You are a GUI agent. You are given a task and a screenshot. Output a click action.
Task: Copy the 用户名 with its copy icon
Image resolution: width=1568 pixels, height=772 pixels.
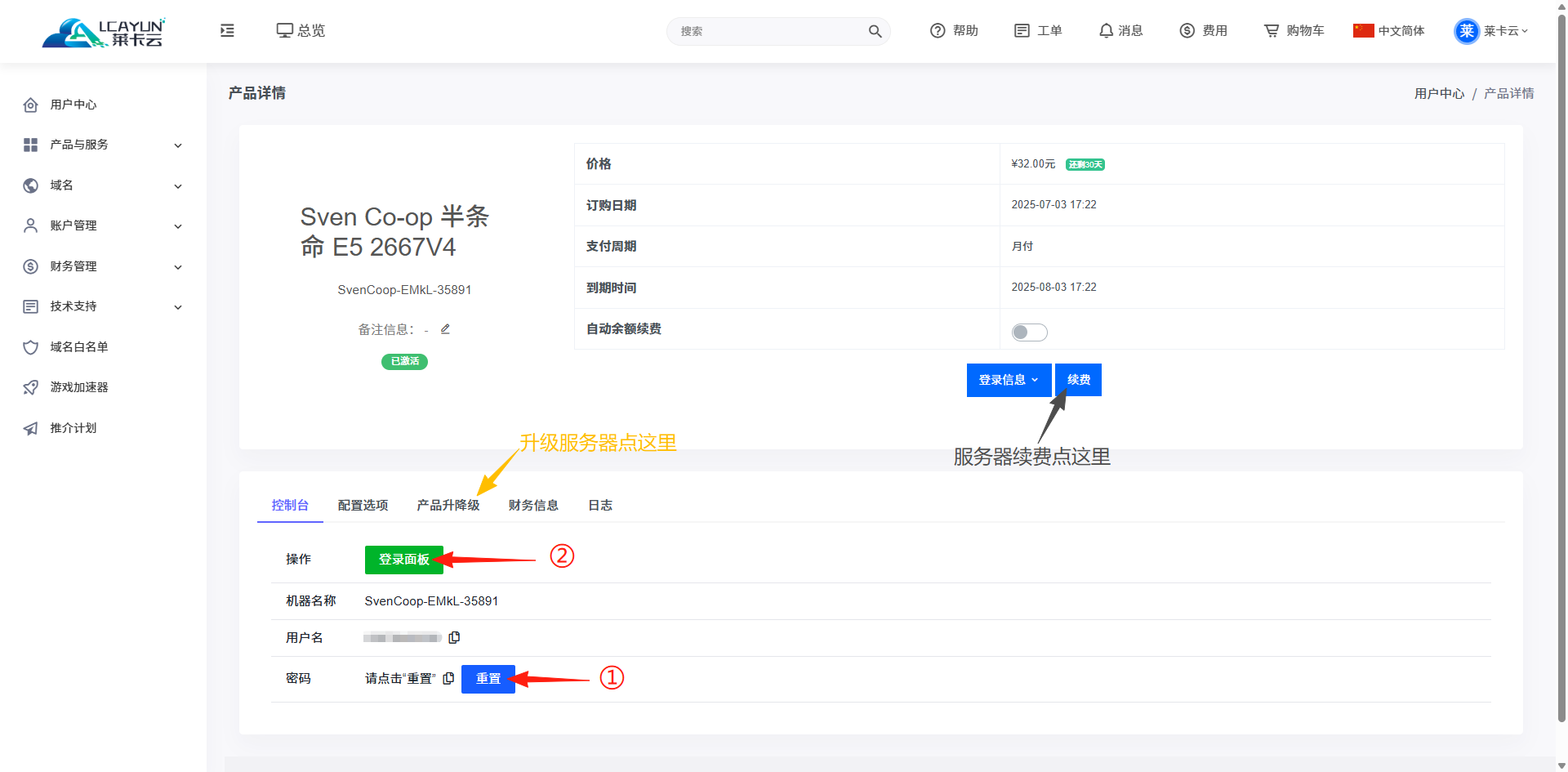(x=454, y=637)
